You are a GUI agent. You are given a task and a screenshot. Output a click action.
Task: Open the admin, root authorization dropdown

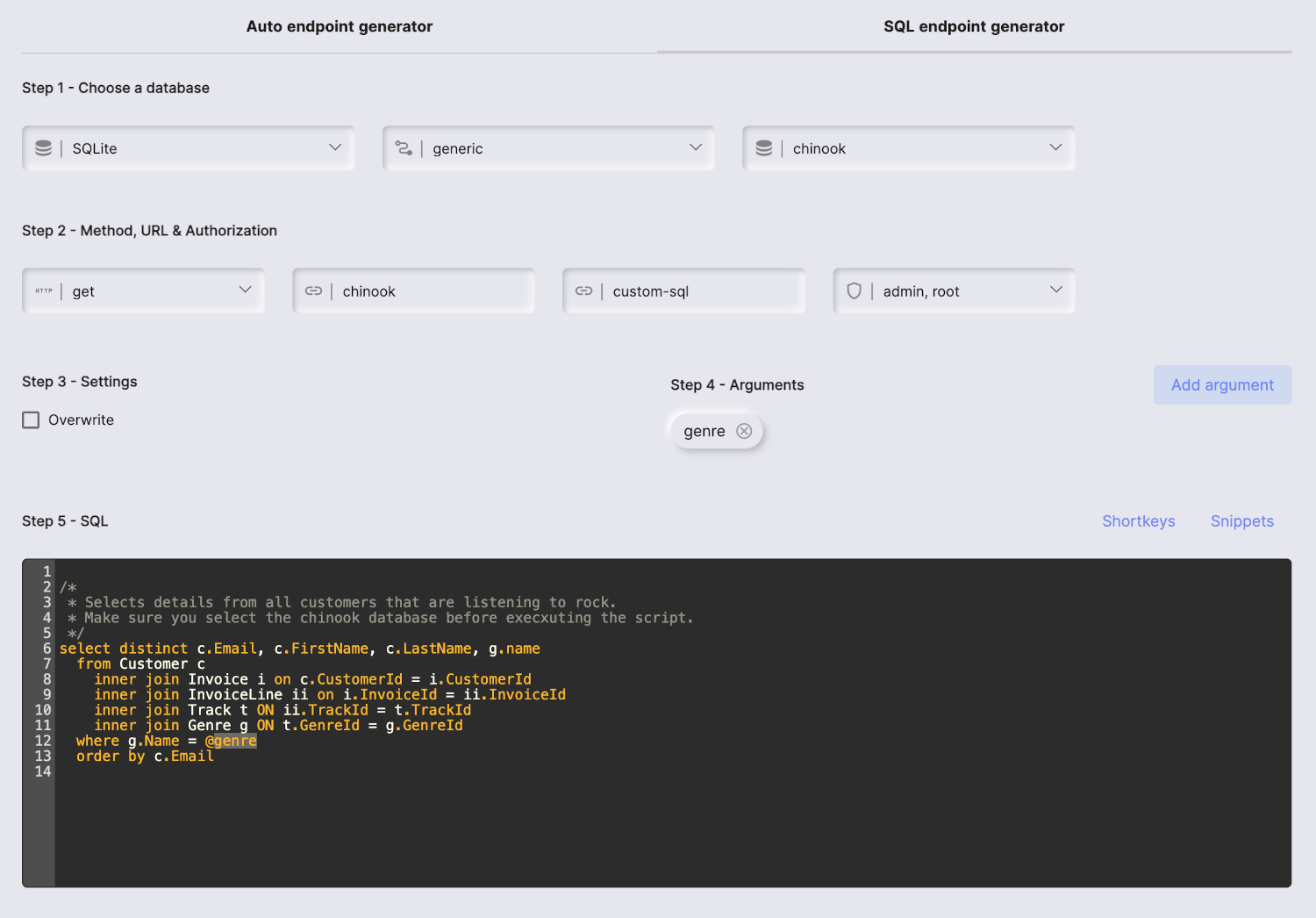(954, 290)
